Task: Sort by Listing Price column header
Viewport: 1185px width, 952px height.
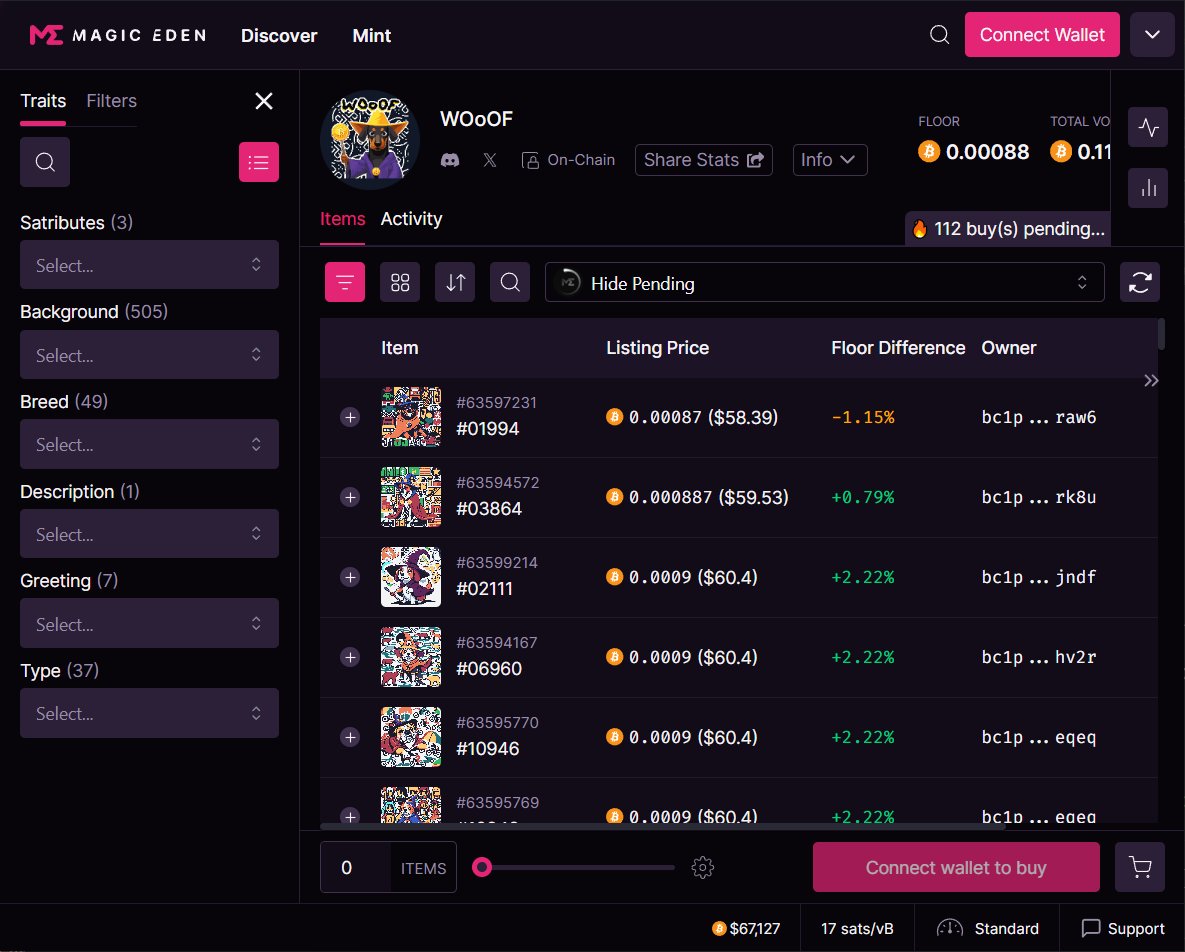Action: (657, 348)
